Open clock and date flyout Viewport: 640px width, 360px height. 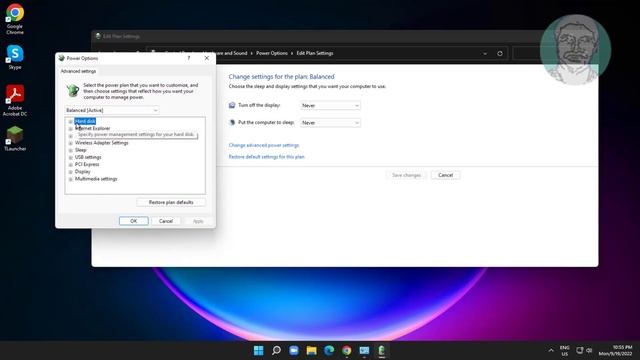click(x=615, y=351)
